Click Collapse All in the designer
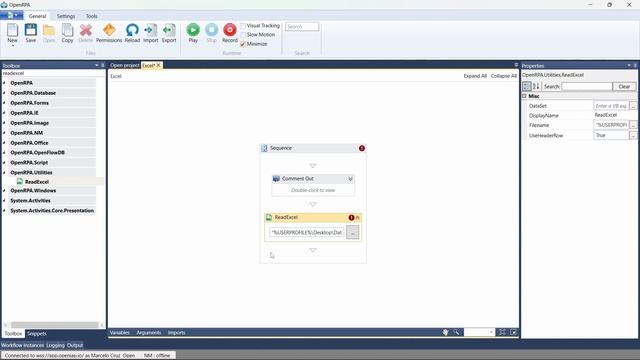The height and width of the screenshot is (360, 640). (x=504, y=76)
